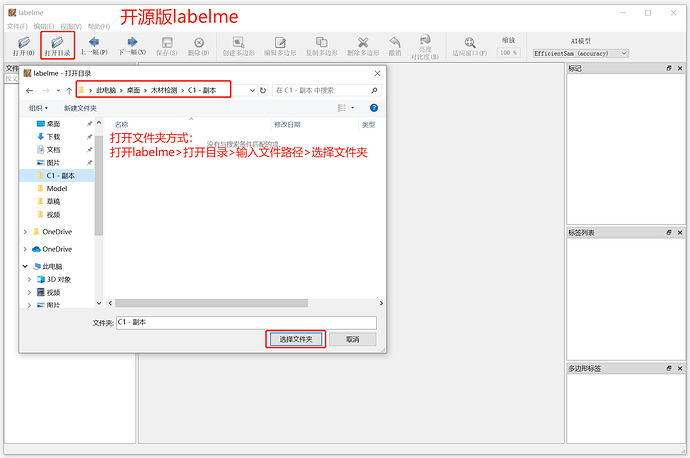Click the 删除多边形 delete polygon tool
Viewport: 690px width, 458px height.
pos(363,46)
